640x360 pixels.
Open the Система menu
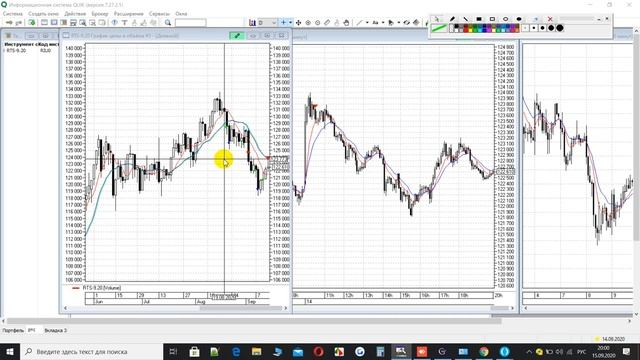tap(12, 13)
